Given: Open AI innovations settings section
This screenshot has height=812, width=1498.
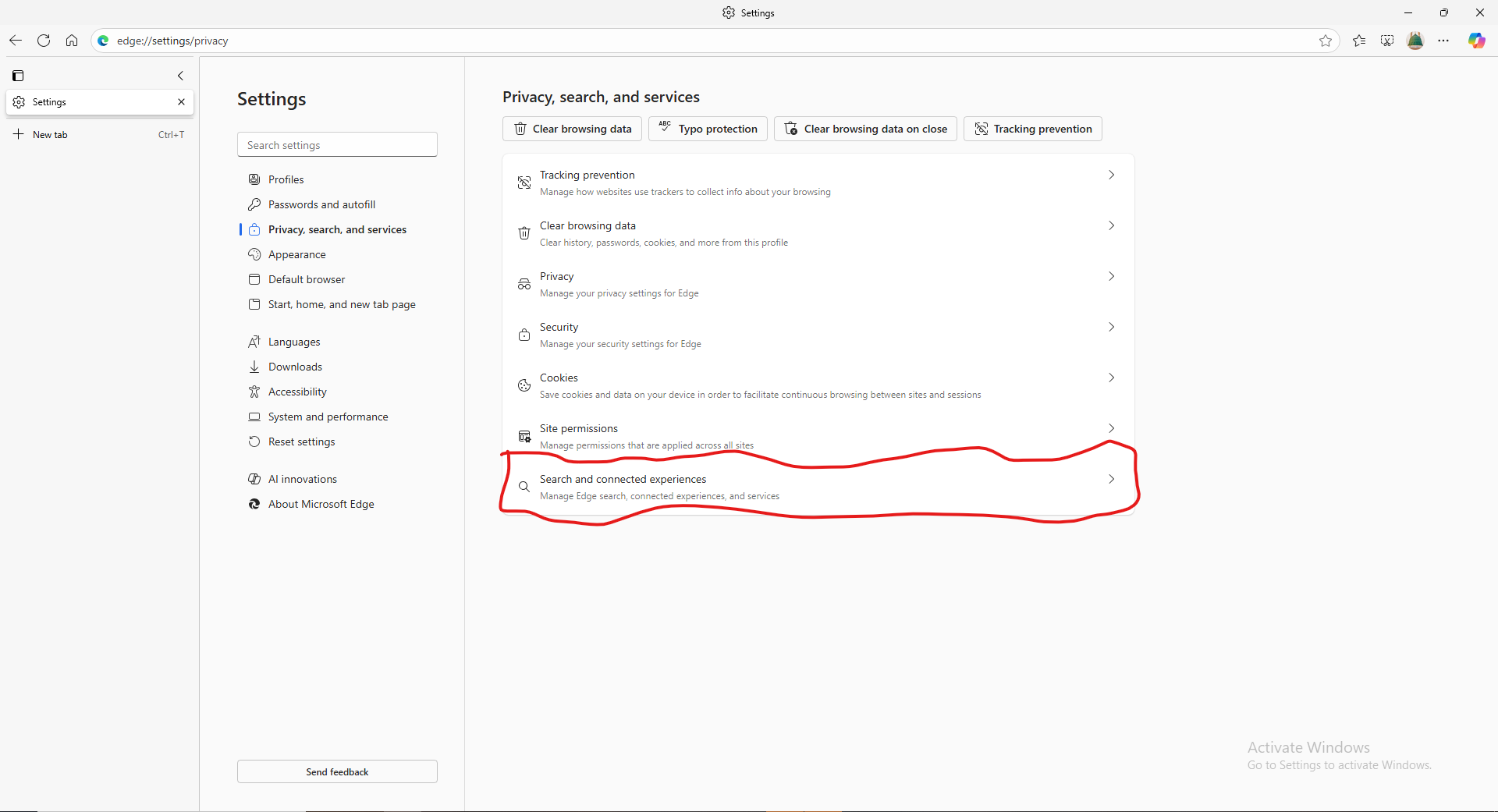Looking at the screenshot, I should (x=302, y=479).
